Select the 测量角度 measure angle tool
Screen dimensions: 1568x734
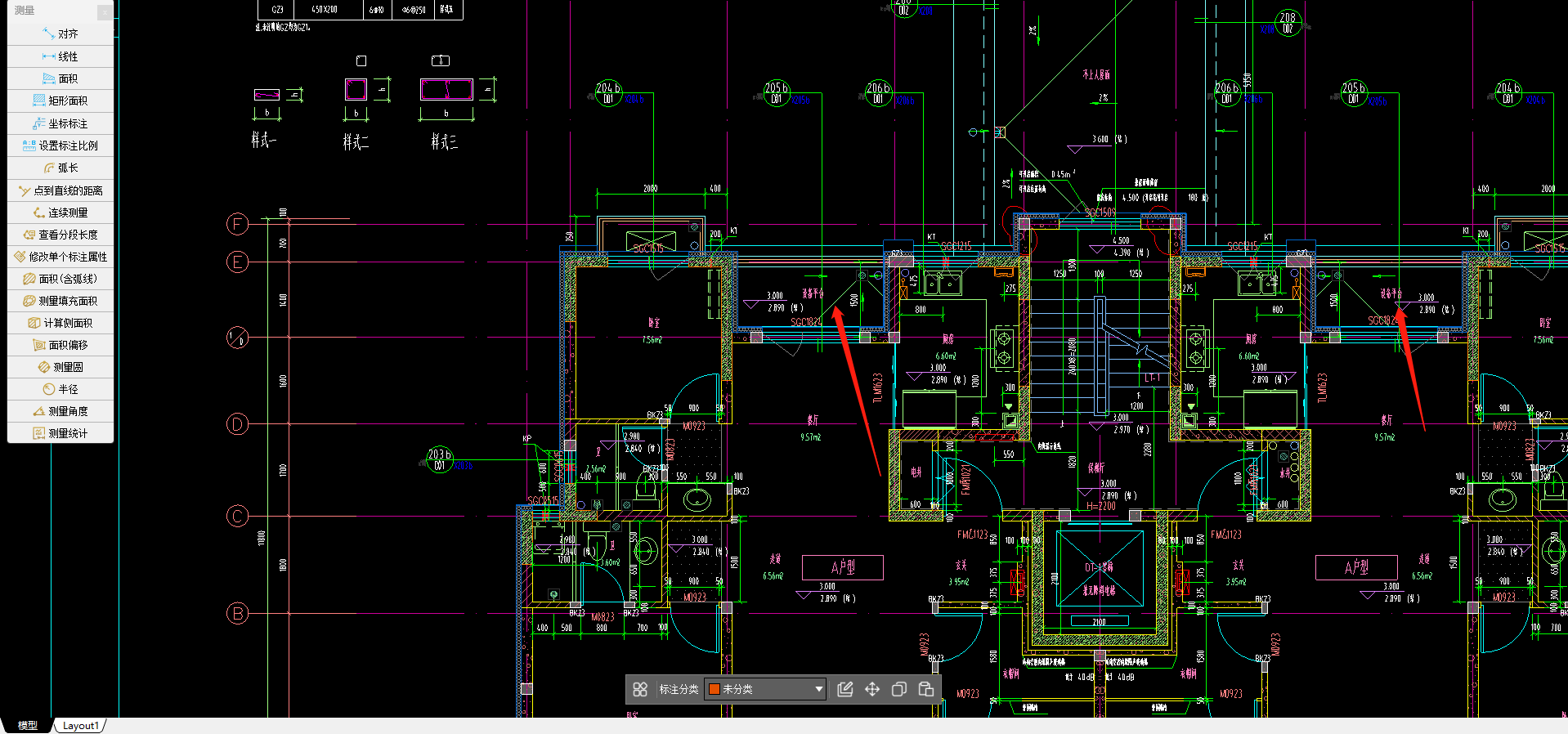tap(60, 411)
